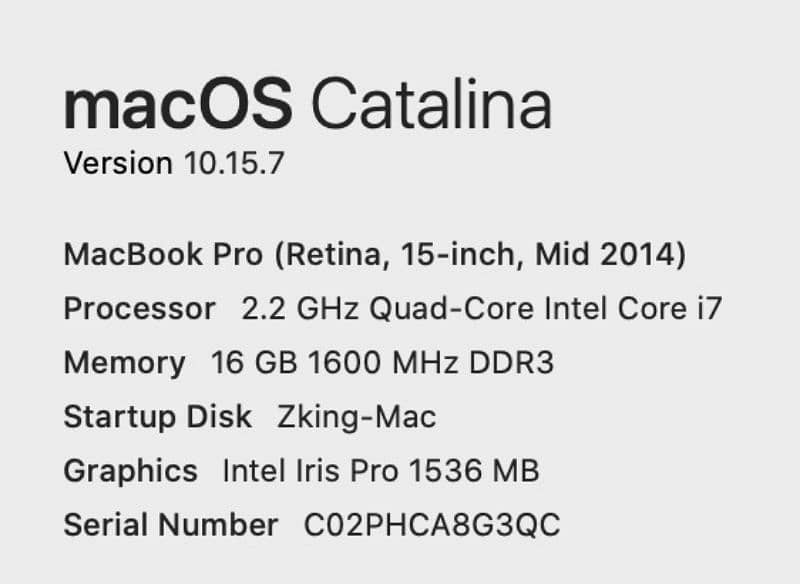
Task: Click the "Startup Disk" label
Action: [158, 416]
